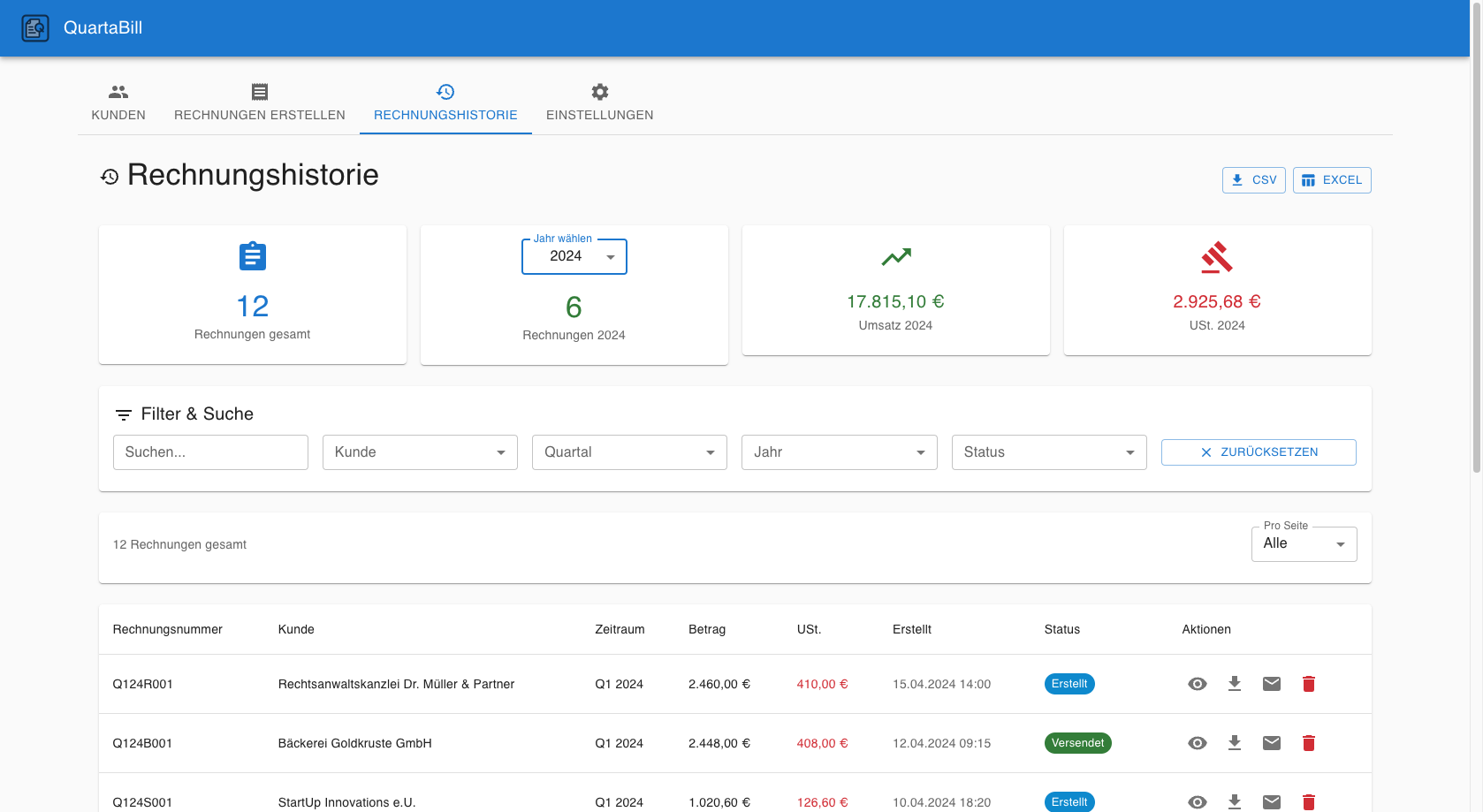Download the Bäckerei Goldkruste invoice PDF
This screenshot has height=812, width=1483.
coord(1235,743)
